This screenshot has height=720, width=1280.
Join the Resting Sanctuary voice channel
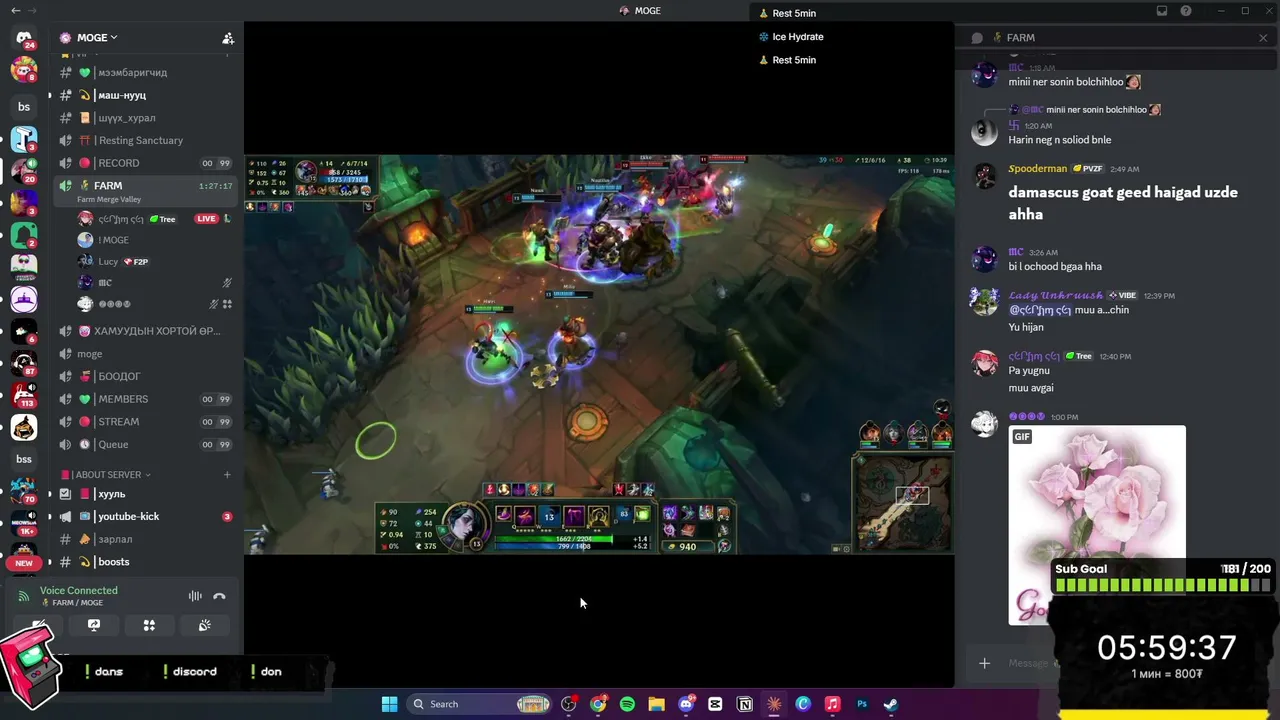(146, 141)
